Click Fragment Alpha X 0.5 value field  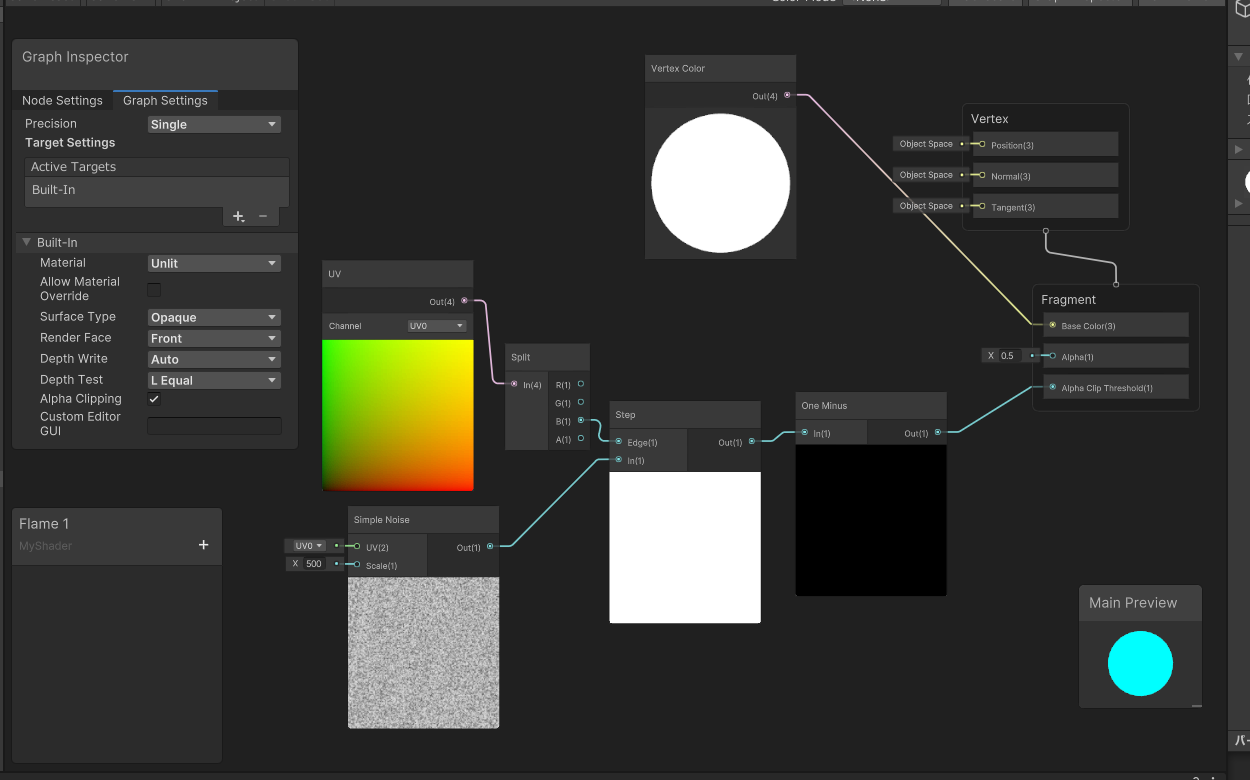(1007, 355)
